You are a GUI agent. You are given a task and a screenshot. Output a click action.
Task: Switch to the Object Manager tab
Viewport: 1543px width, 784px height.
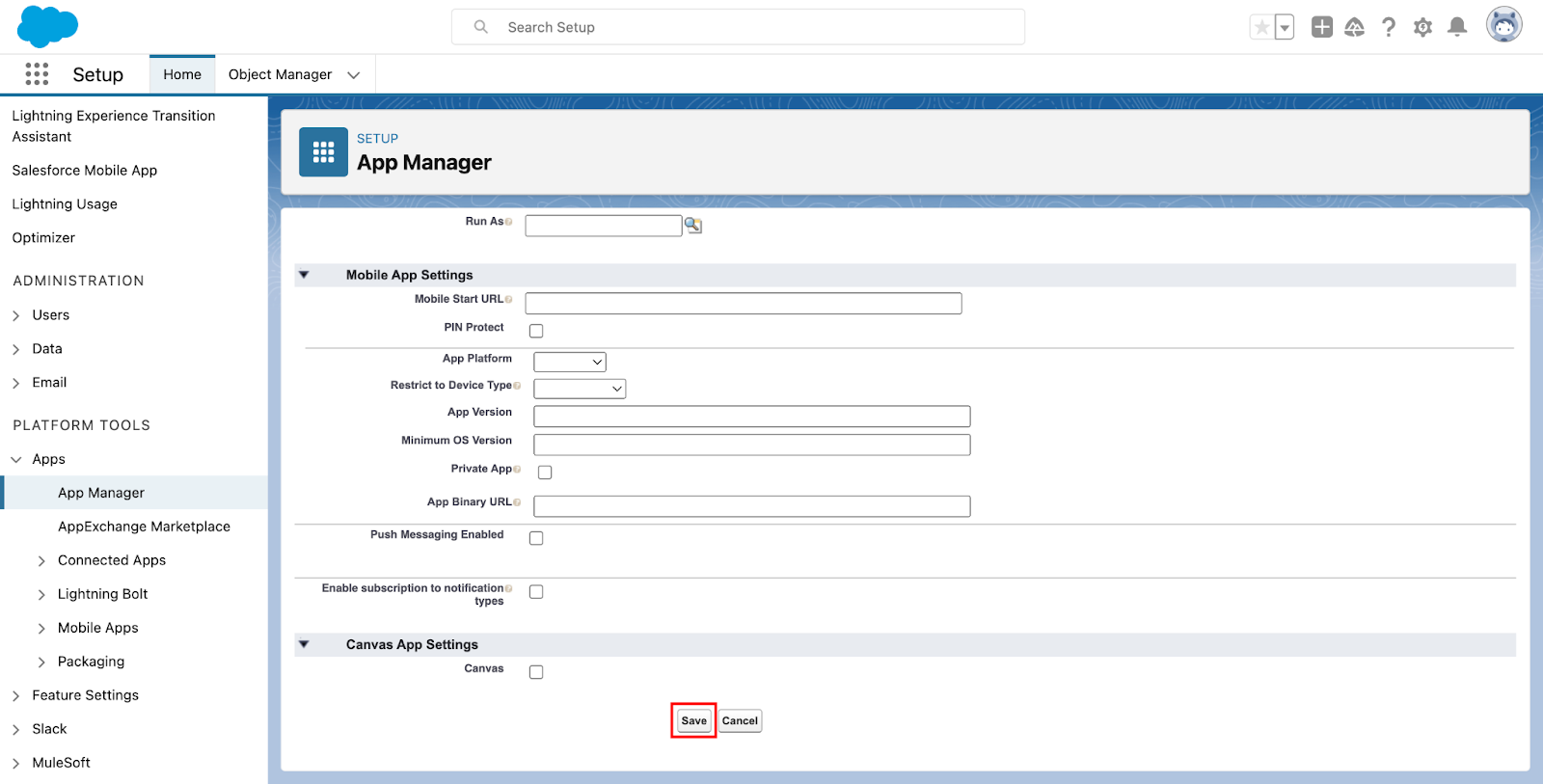coord(280,74)
